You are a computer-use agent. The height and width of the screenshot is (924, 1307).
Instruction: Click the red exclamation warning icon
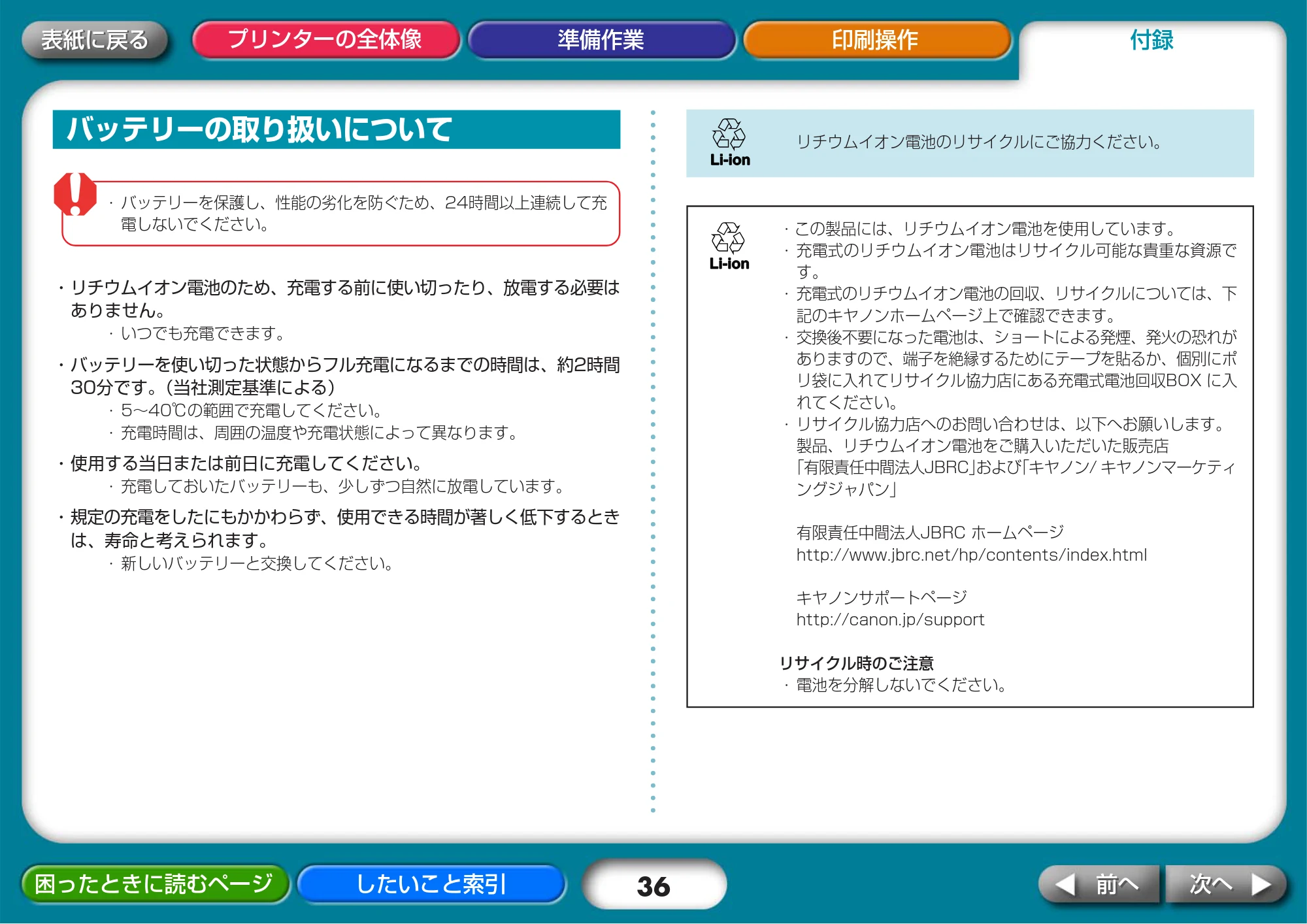point(75,194)
